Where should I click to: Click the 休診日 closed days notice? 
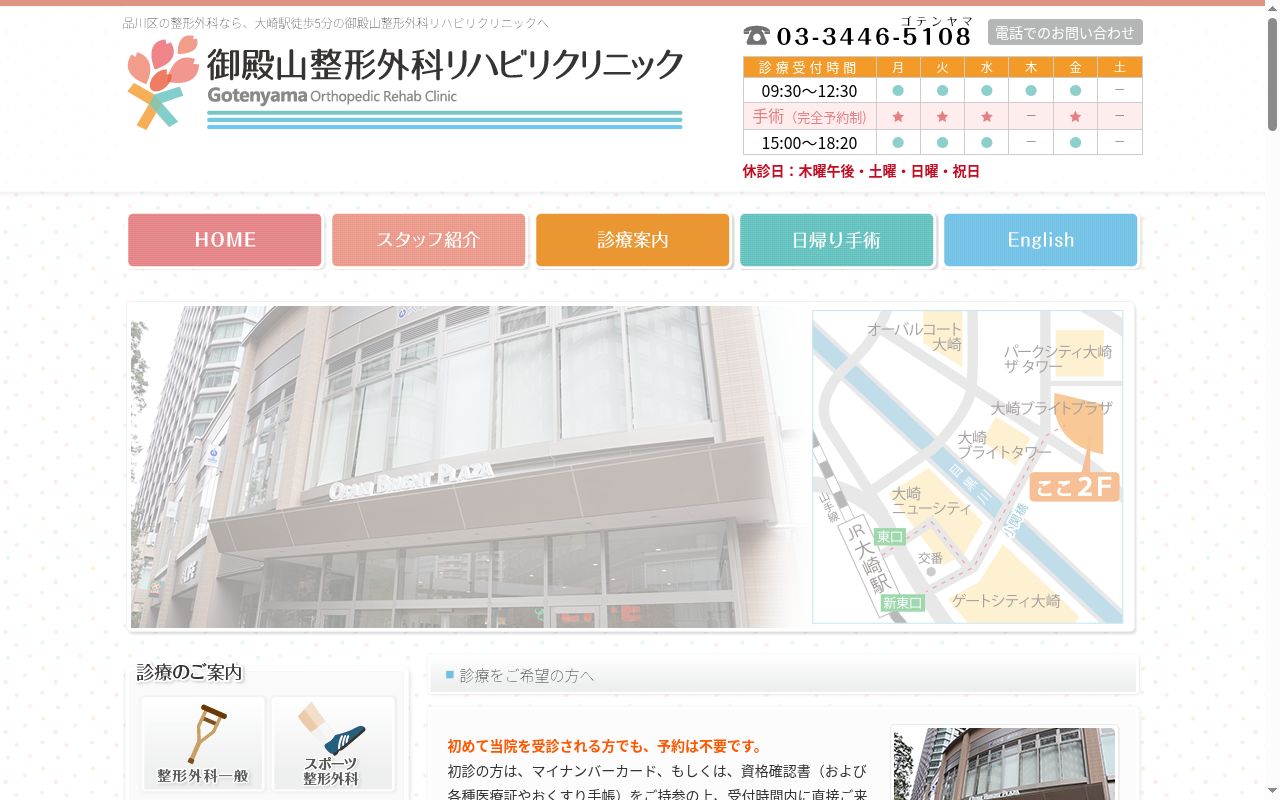point(861,171)
